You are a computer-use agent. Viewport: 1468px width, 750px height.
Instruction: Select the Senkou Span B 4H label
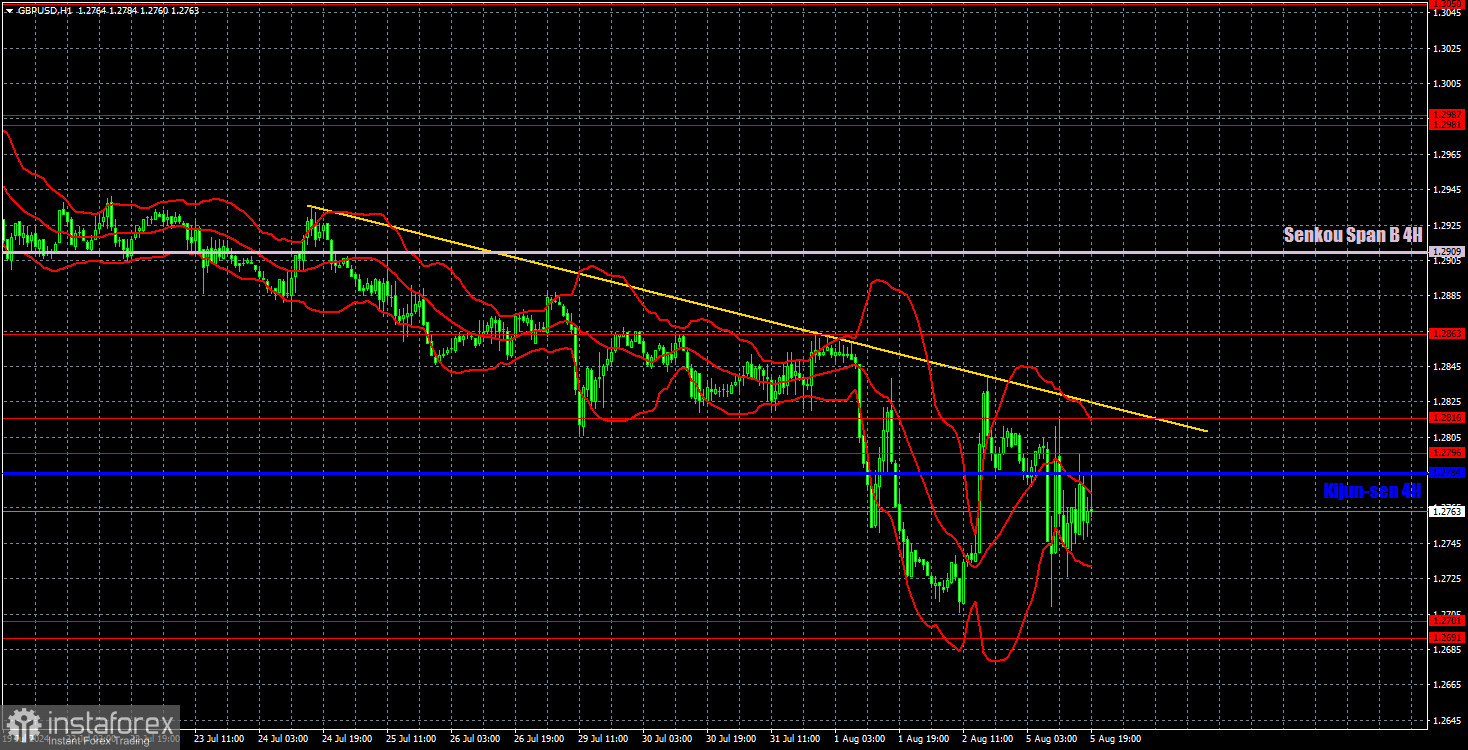pos(1353,235)
